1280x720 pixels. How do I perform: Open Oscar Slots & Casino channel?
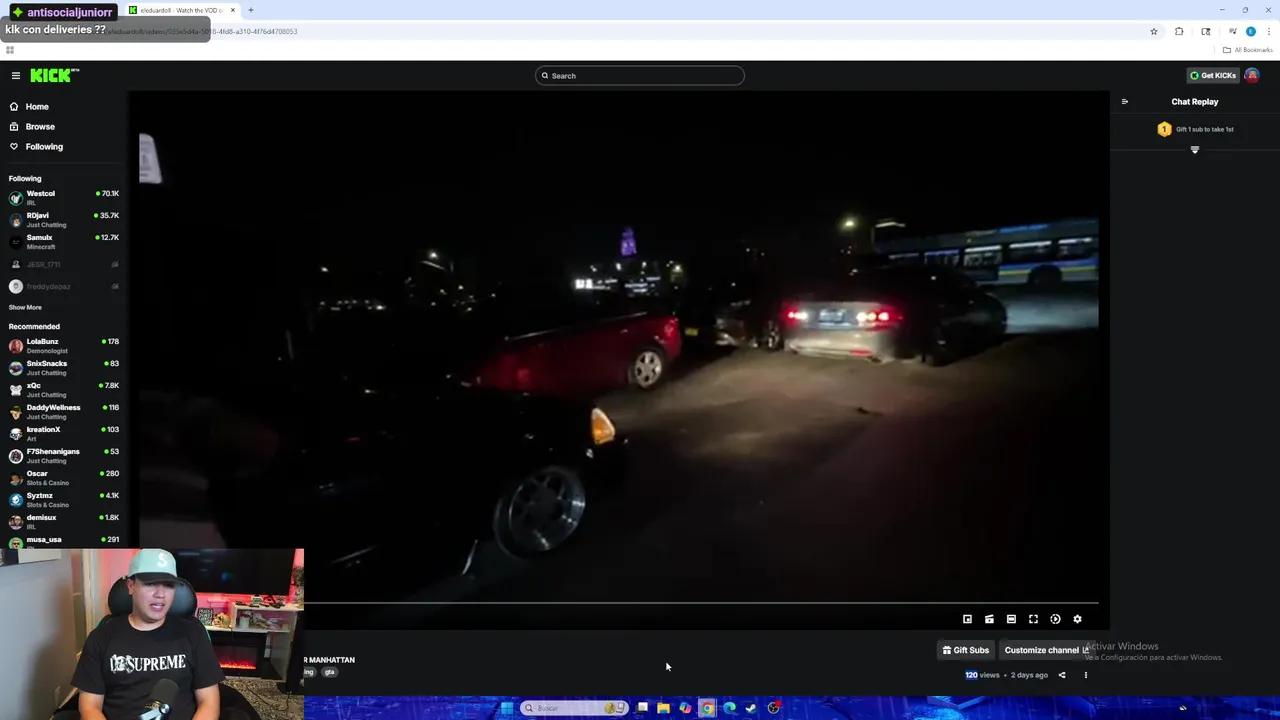(x=64, y=478)
